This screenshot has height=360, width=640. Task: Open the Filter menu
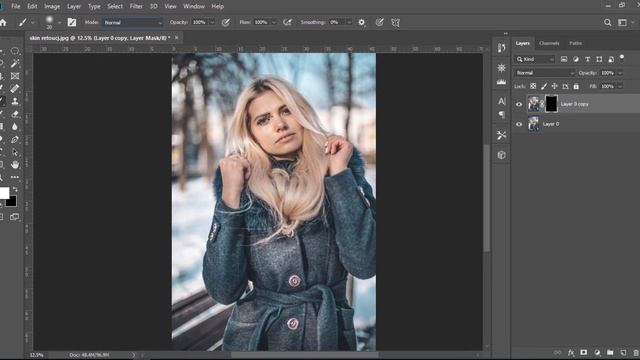(136, 6)
